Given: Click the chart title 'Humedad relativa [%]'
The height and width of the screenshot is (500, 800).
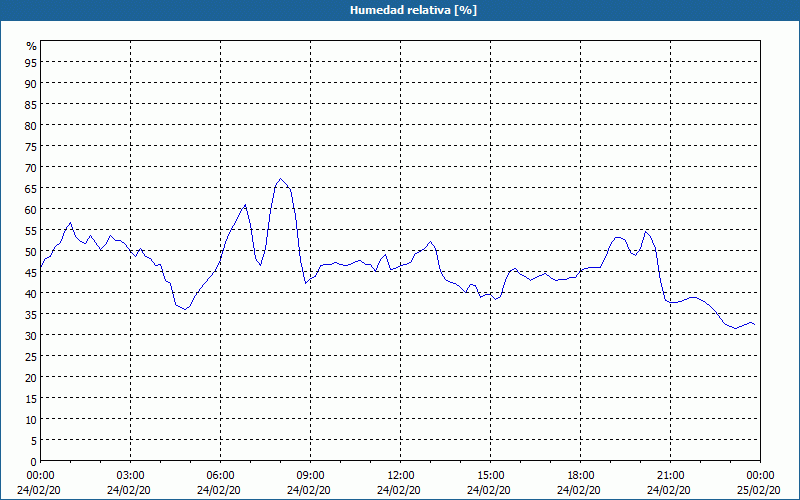Looking at the screenshot, I should [413, 10].
